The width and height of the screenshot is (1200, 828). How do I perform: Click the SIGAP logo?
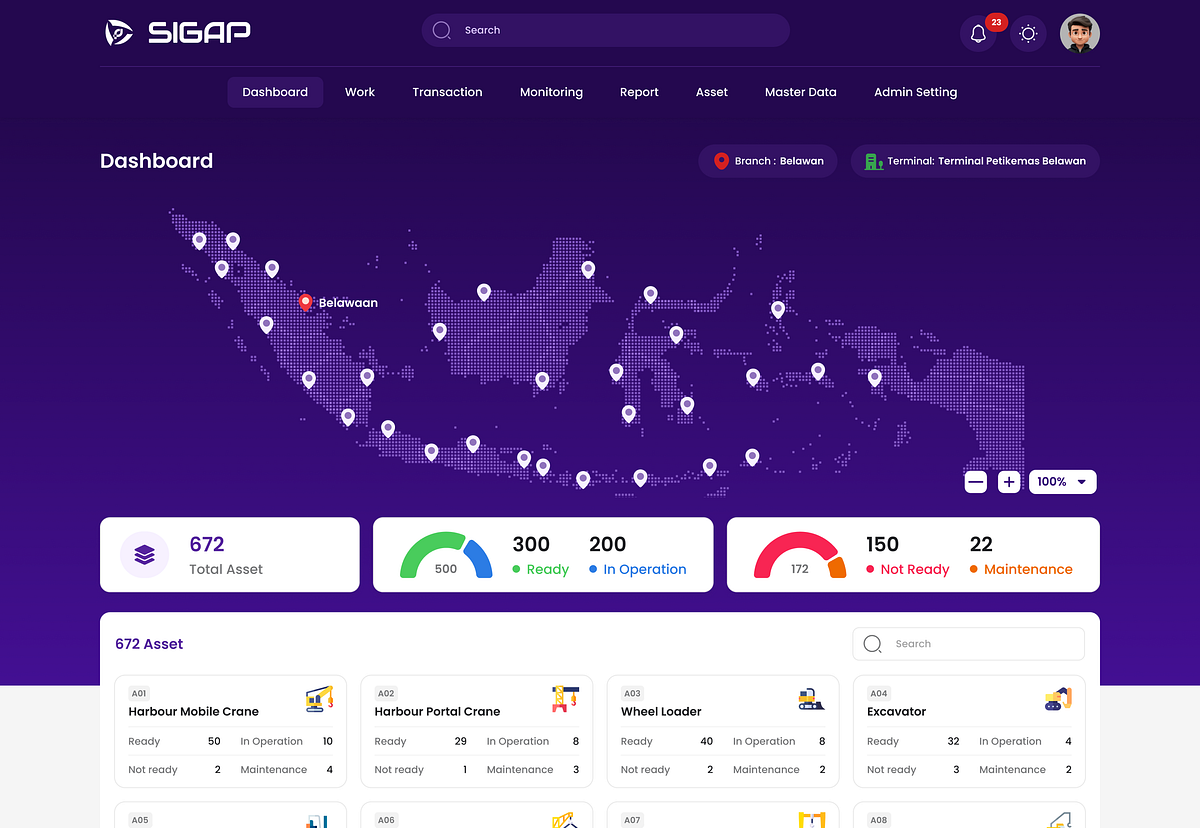tap(178, 33)
